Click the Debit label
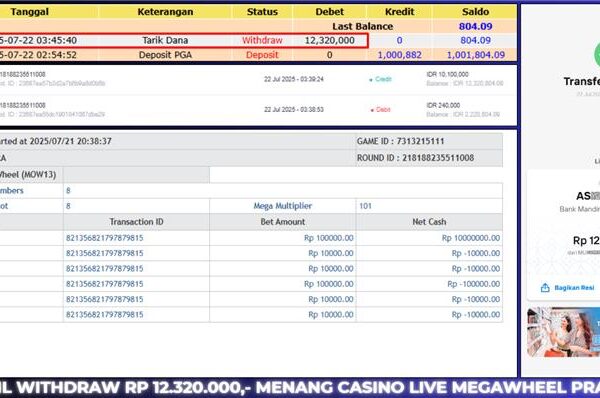 pyautogui.click(x=383, y=110)
